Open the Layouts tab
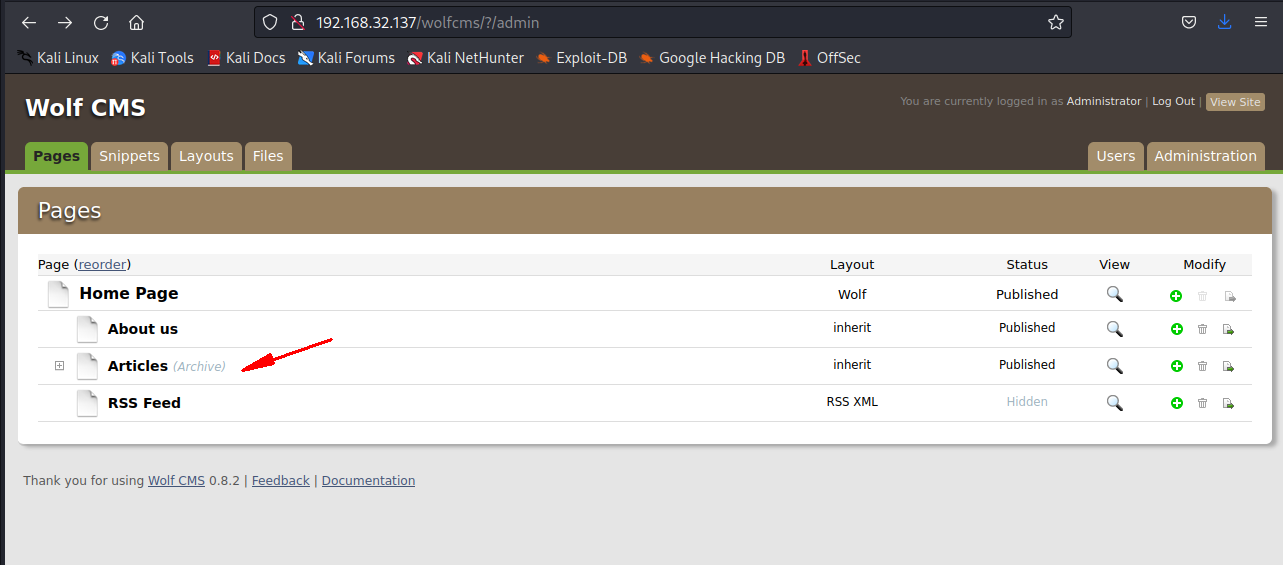Viewport: 1283px width, 565px height. (206, 156)
